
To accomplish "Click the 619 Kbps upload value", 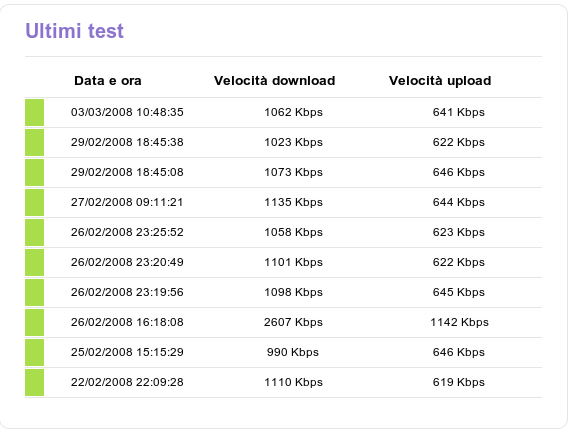I will [x=459, y=382].
